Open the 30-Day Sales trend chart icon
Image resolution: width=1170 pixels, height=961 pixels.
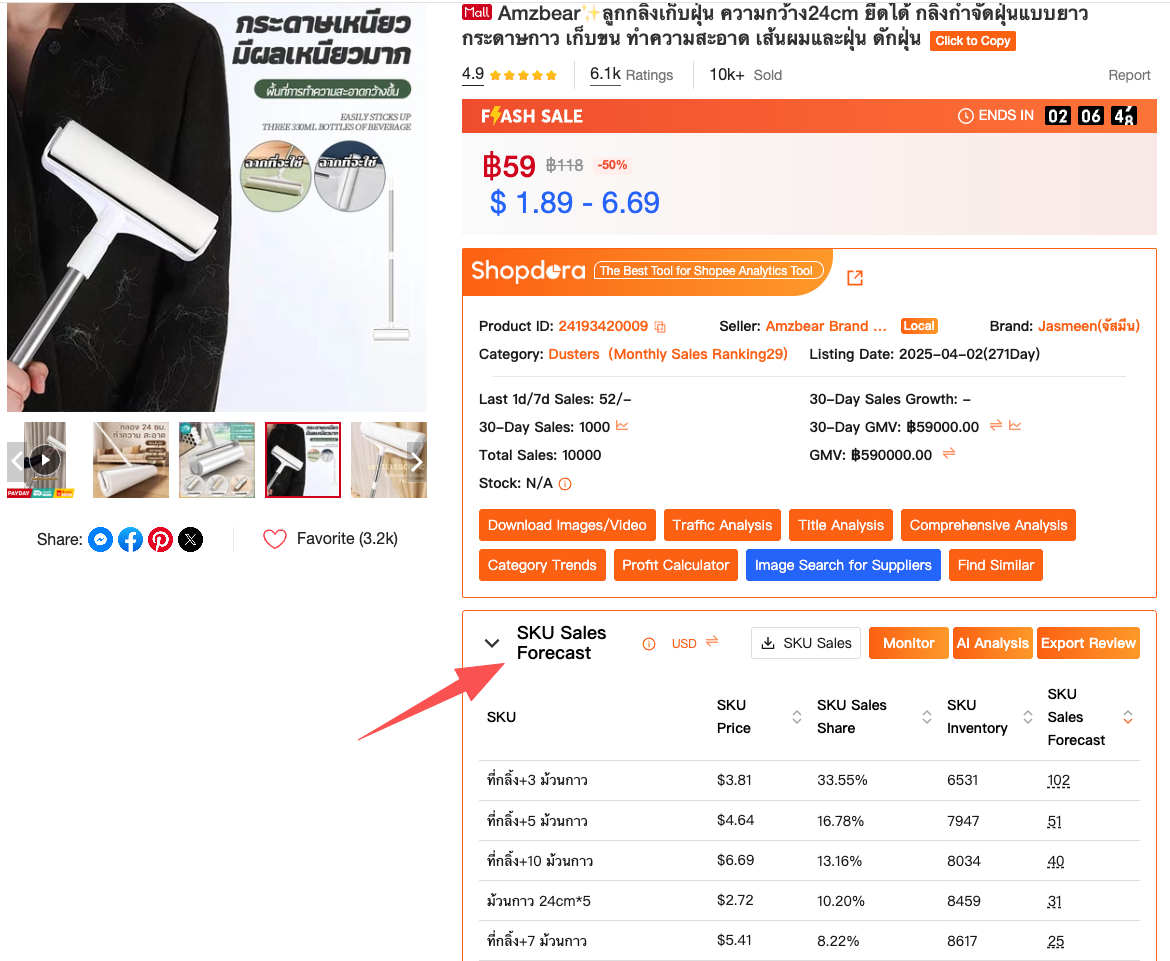coord(622,426)
